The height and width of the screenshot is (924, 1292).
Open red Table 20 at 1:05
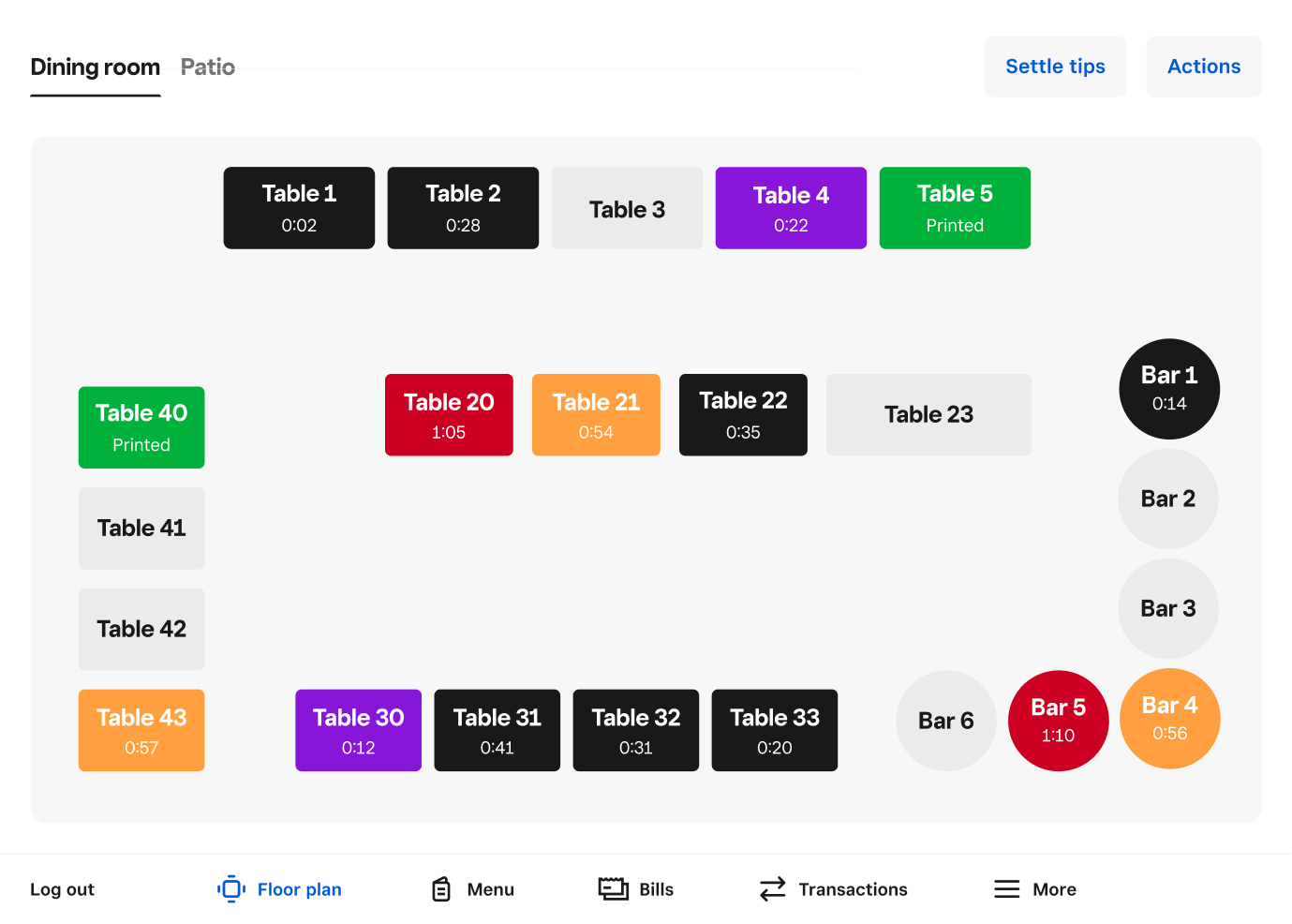(449, 415)
